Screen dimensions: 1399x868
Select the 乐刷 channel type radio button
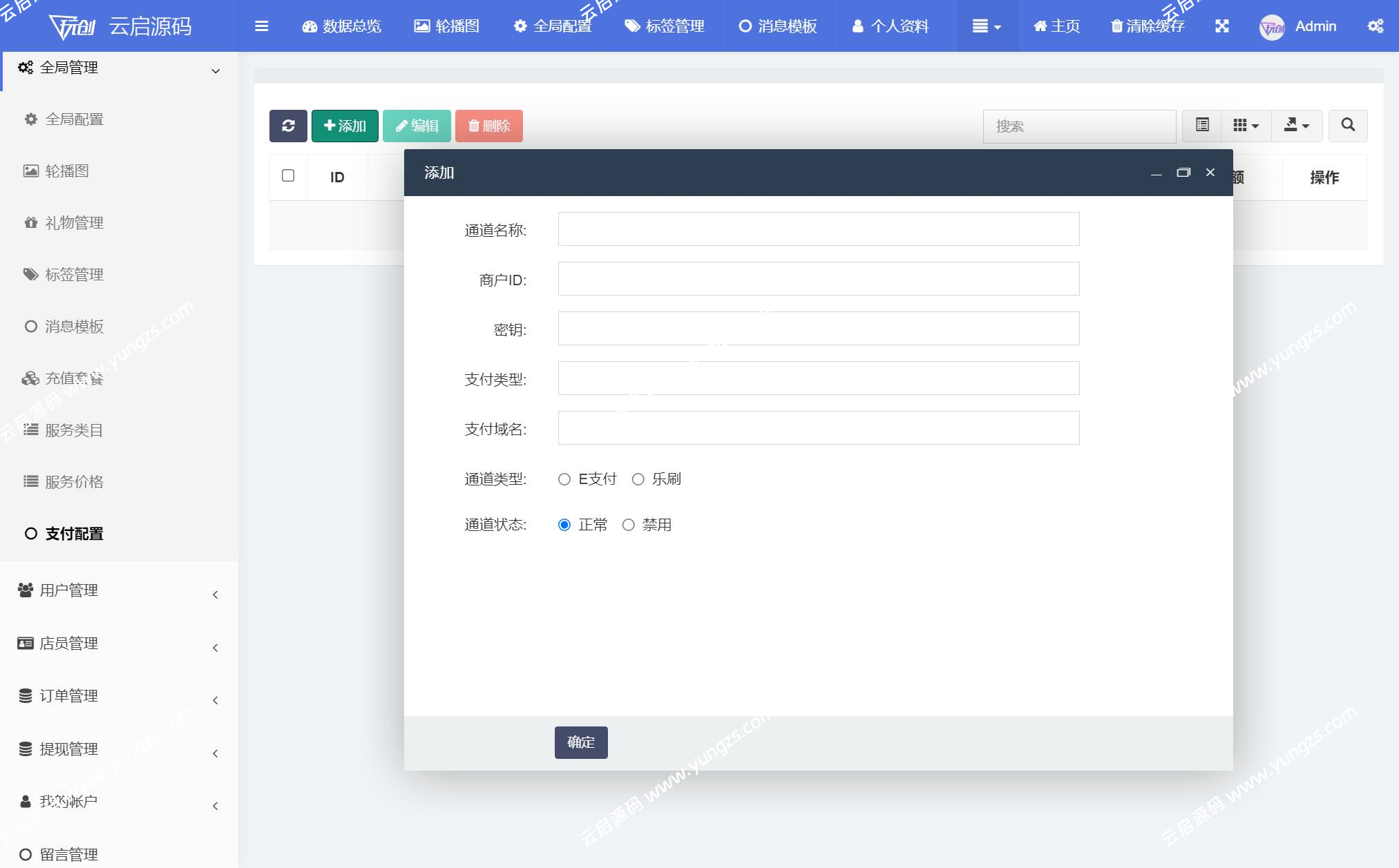(638, 479)
